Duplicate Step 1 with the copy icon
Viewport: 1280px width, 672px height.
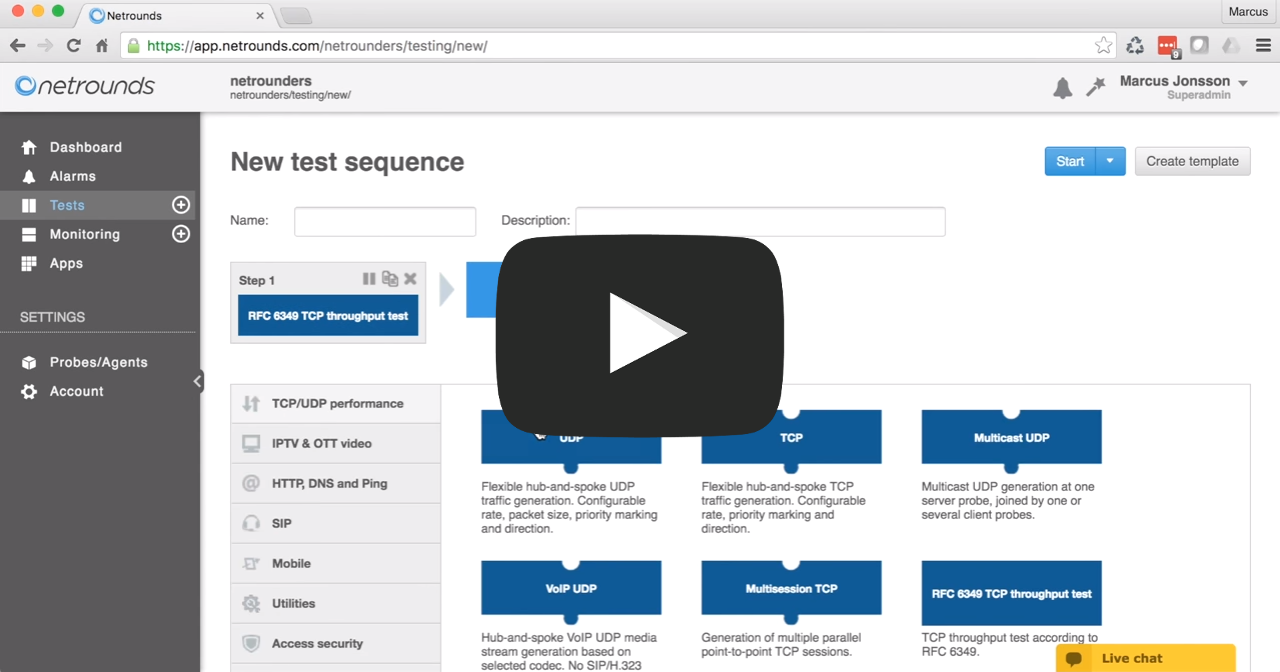[390, 279]
